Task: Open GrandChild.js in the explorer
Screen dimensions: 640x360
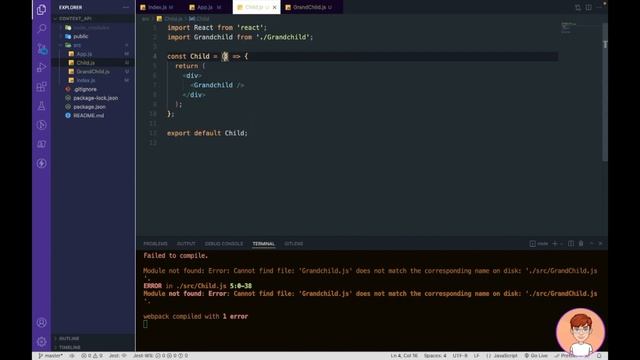Action: pos(93,71)
